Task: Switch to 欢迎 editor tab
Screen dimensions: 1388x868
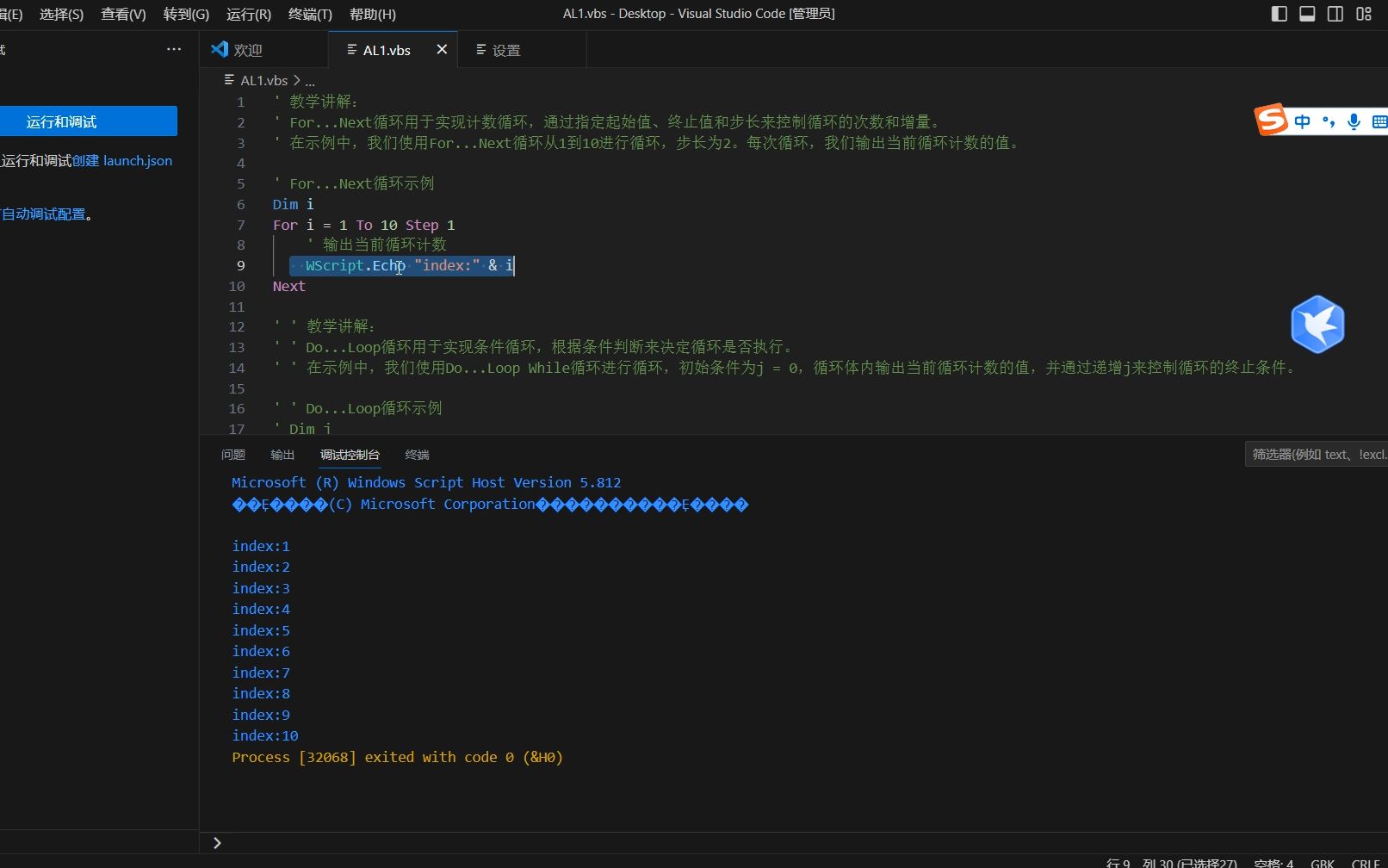Action: [x=263, y=50]
